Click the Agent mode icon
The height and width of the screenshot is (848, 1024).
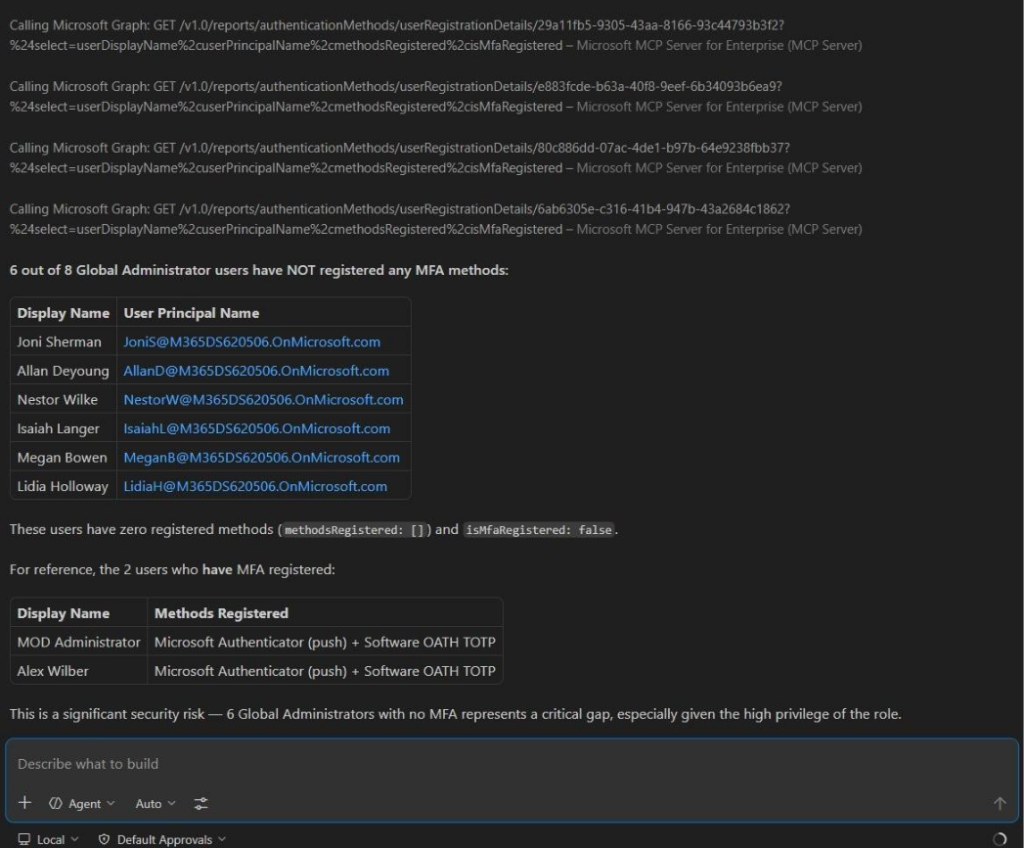[56, 803]
